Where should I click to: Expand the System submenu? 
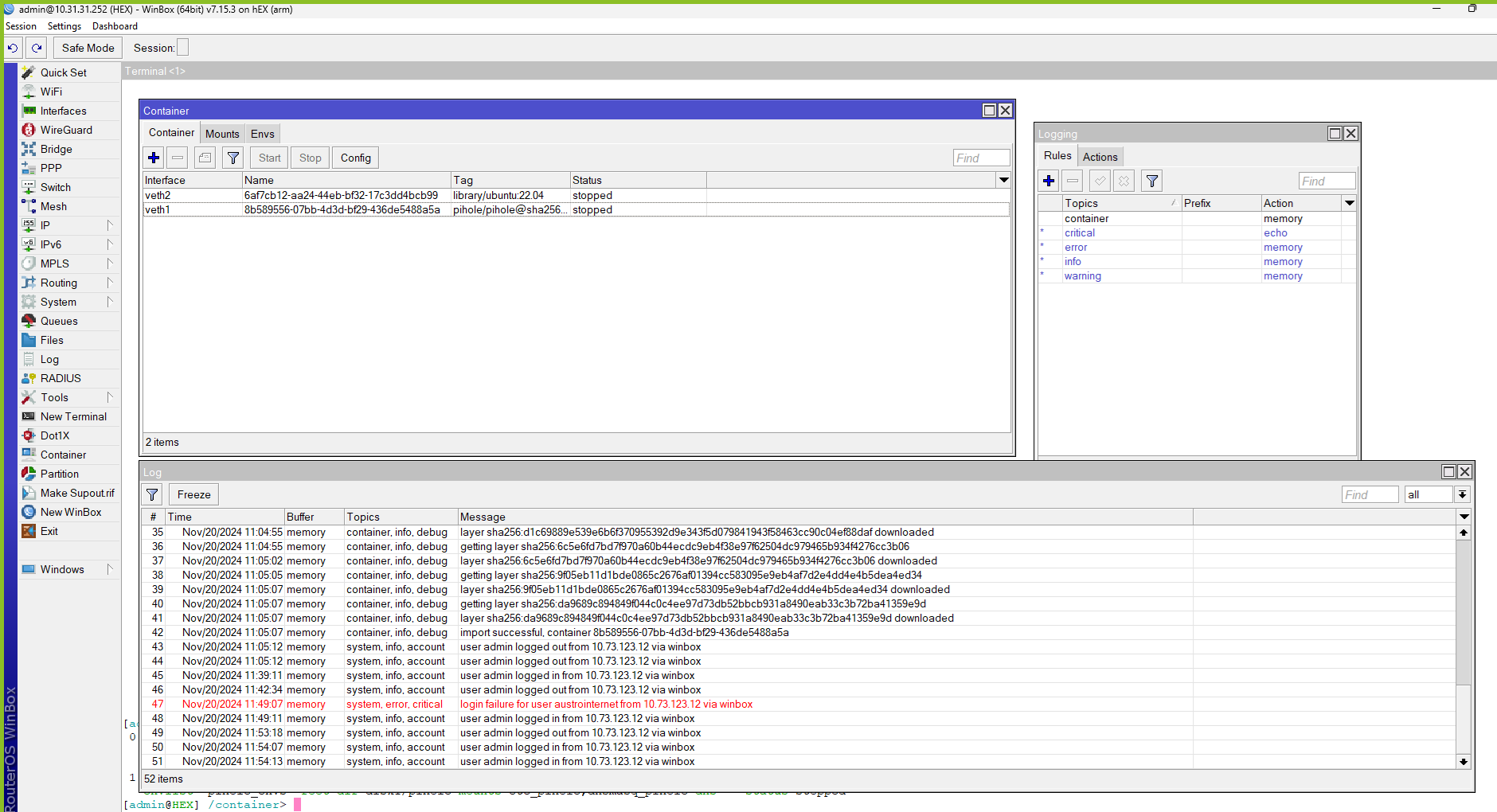110,302
